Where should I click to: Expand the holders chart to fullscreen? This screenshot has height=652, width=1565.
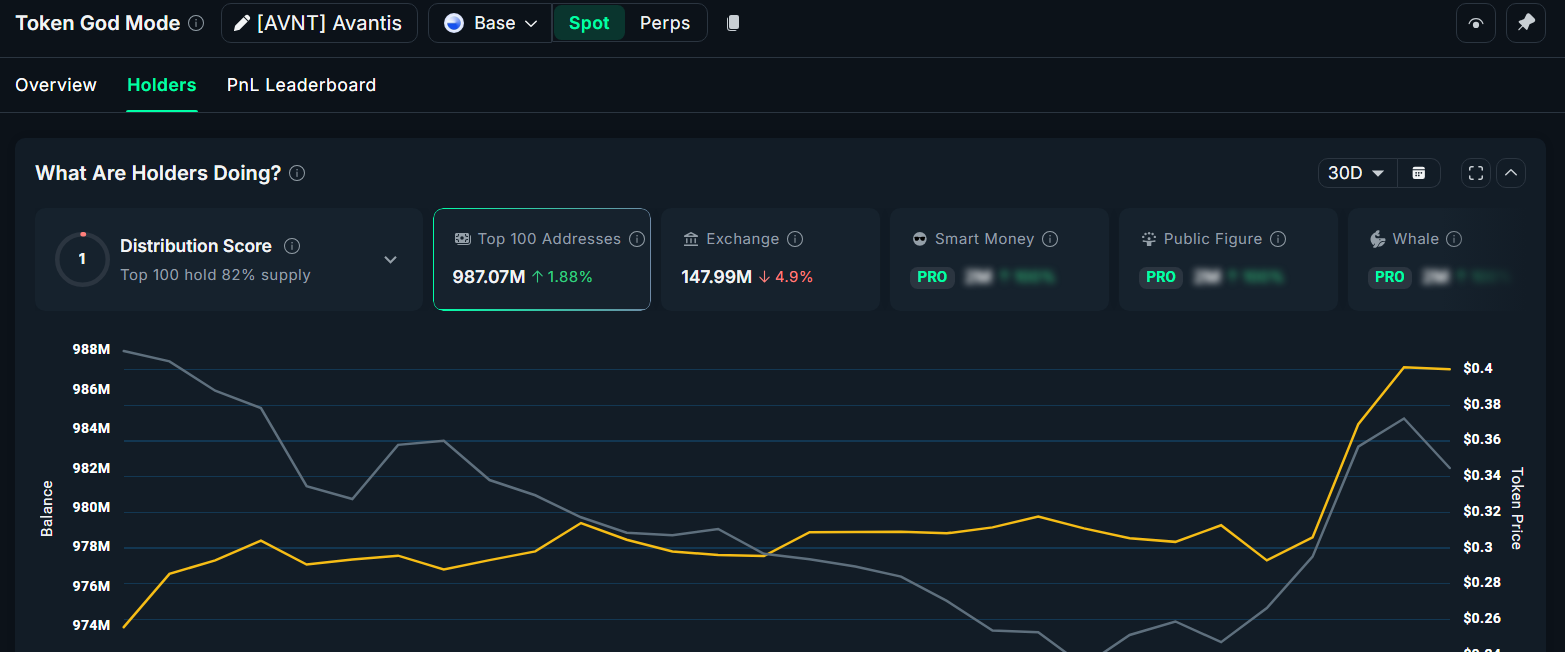point(1475,172)
